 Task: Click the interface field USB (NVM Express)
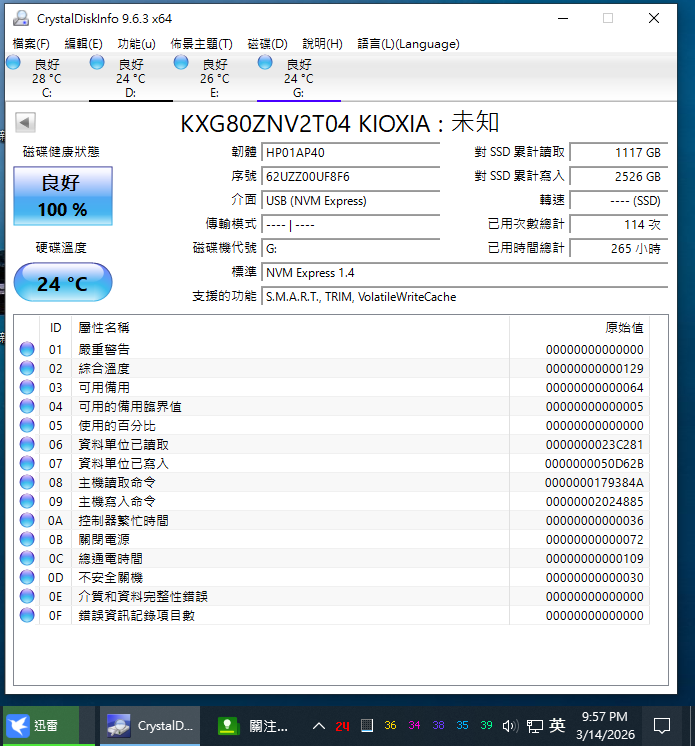point(350,200)
